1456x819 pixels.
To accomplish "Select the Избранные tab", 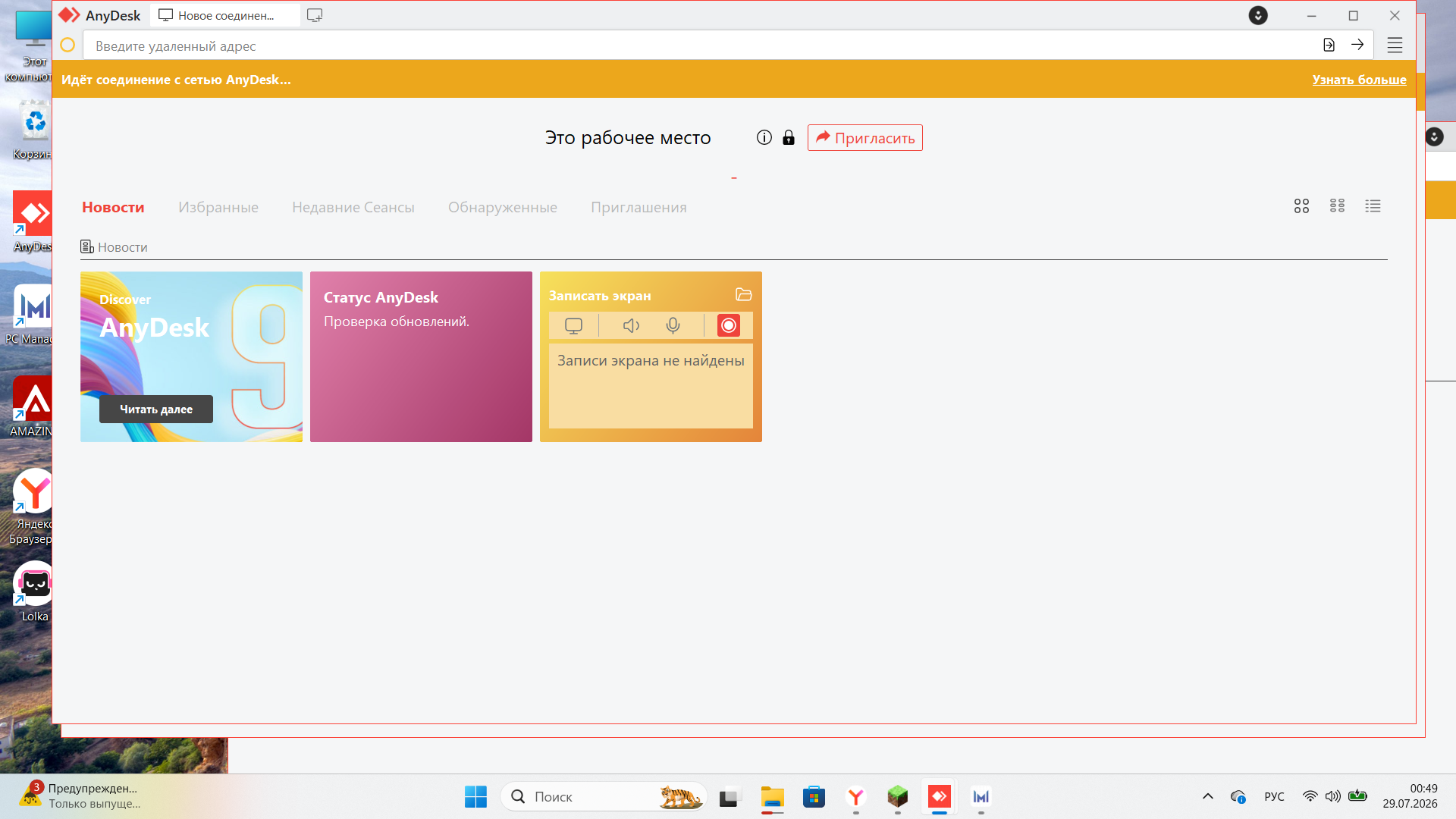I will coord(218,207).
